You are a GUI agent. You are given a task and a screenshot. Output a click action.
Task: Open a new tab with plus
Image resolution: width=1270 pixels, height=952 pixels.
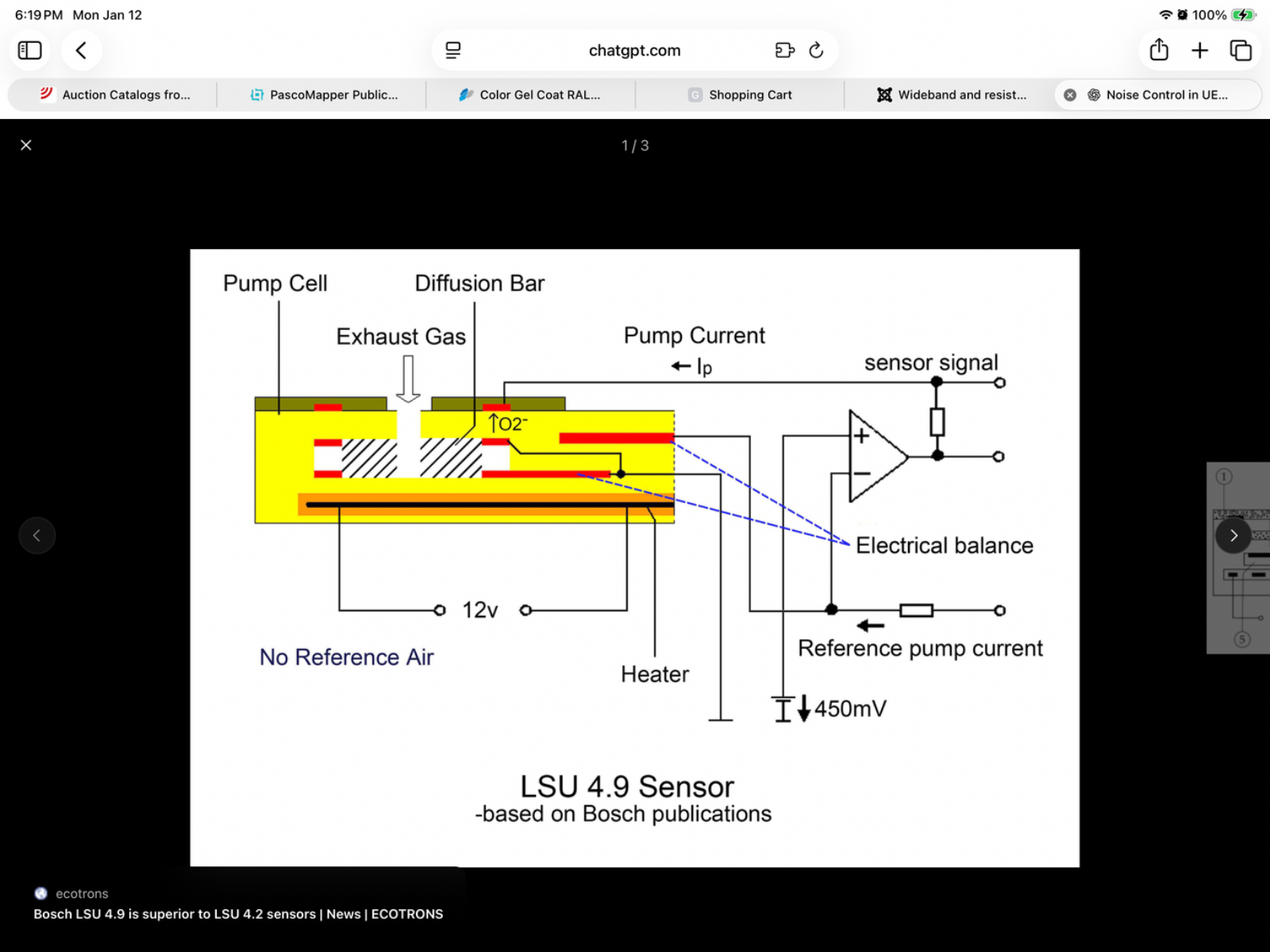point(1199,51)
